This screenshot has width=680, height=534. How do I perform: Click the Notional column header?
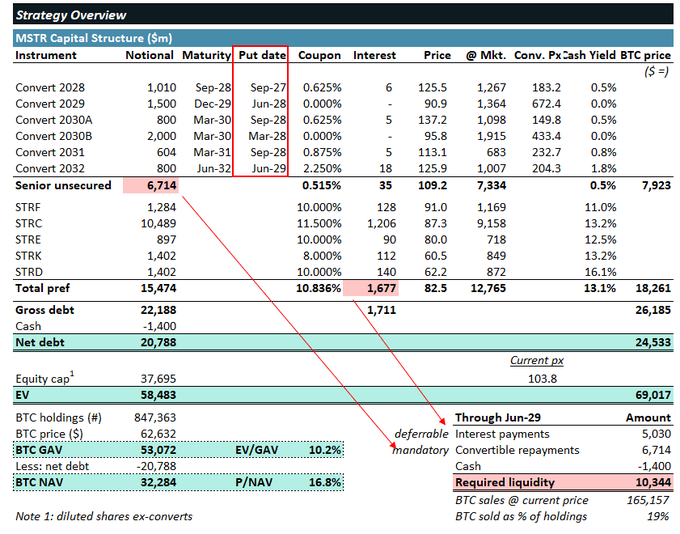pyautogui.click(x=149, y=55)
